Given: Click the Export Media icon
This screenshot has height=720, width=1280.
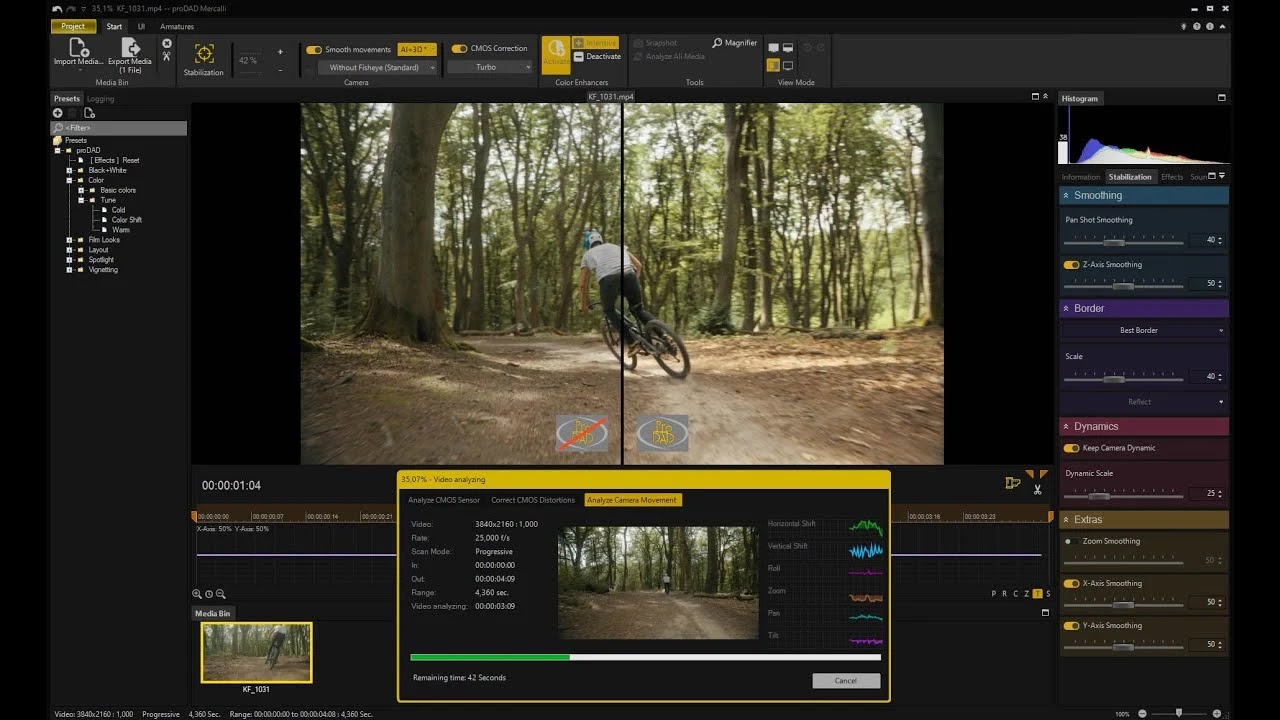Looking at the screenshot, I should pos(130,47).
